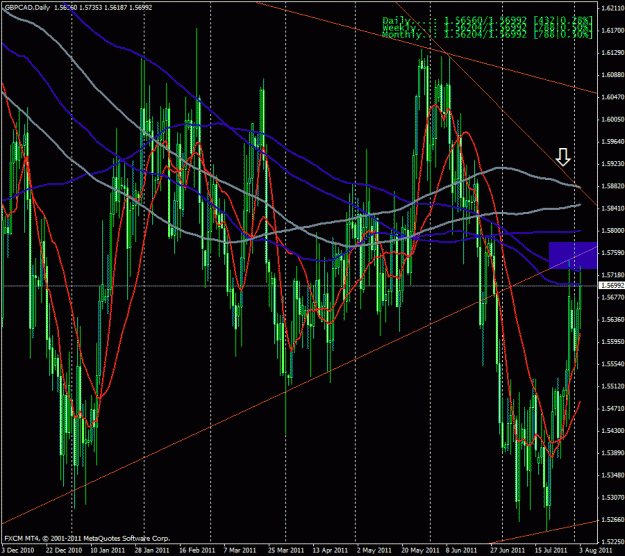Click the 1.56770 price scale label
Viewport: 625px width, 556px height.
[x=613, y=297]
